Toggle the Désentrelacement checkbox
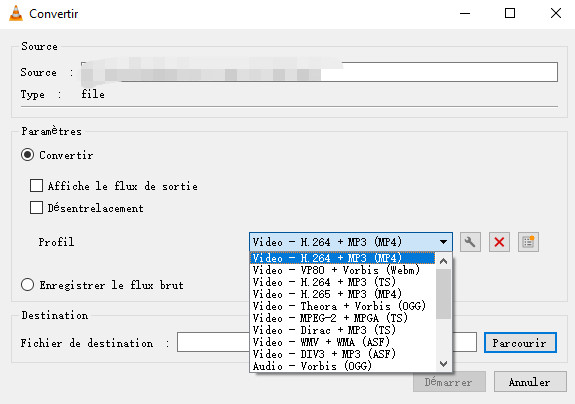 point(36,207)
